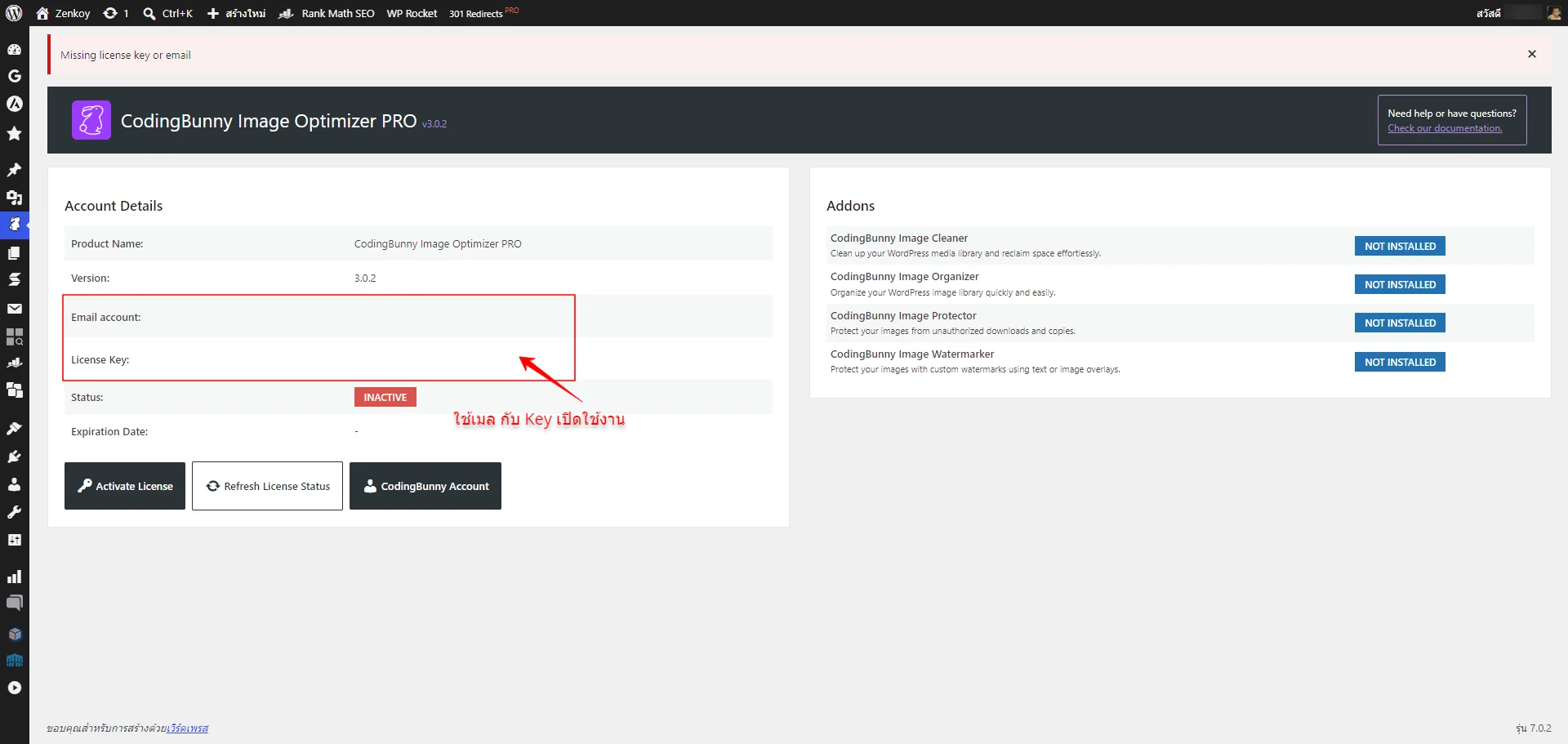Click the user avatar in admin bar

1554,13
